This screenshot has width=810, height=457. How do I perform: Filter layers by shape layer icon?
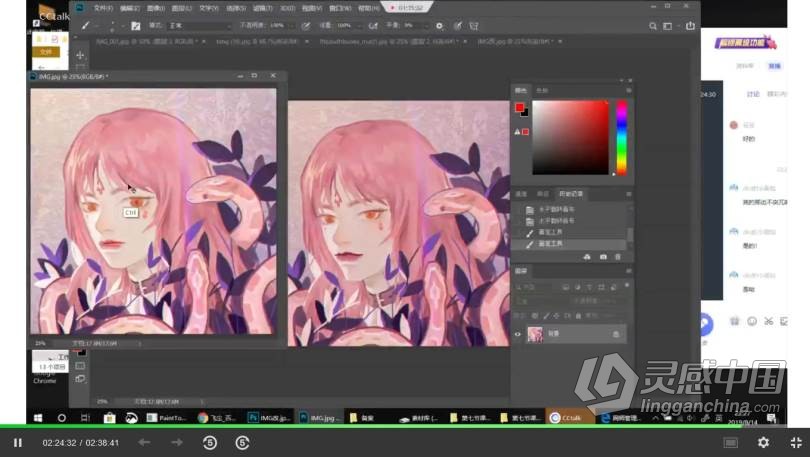[601, 287]
